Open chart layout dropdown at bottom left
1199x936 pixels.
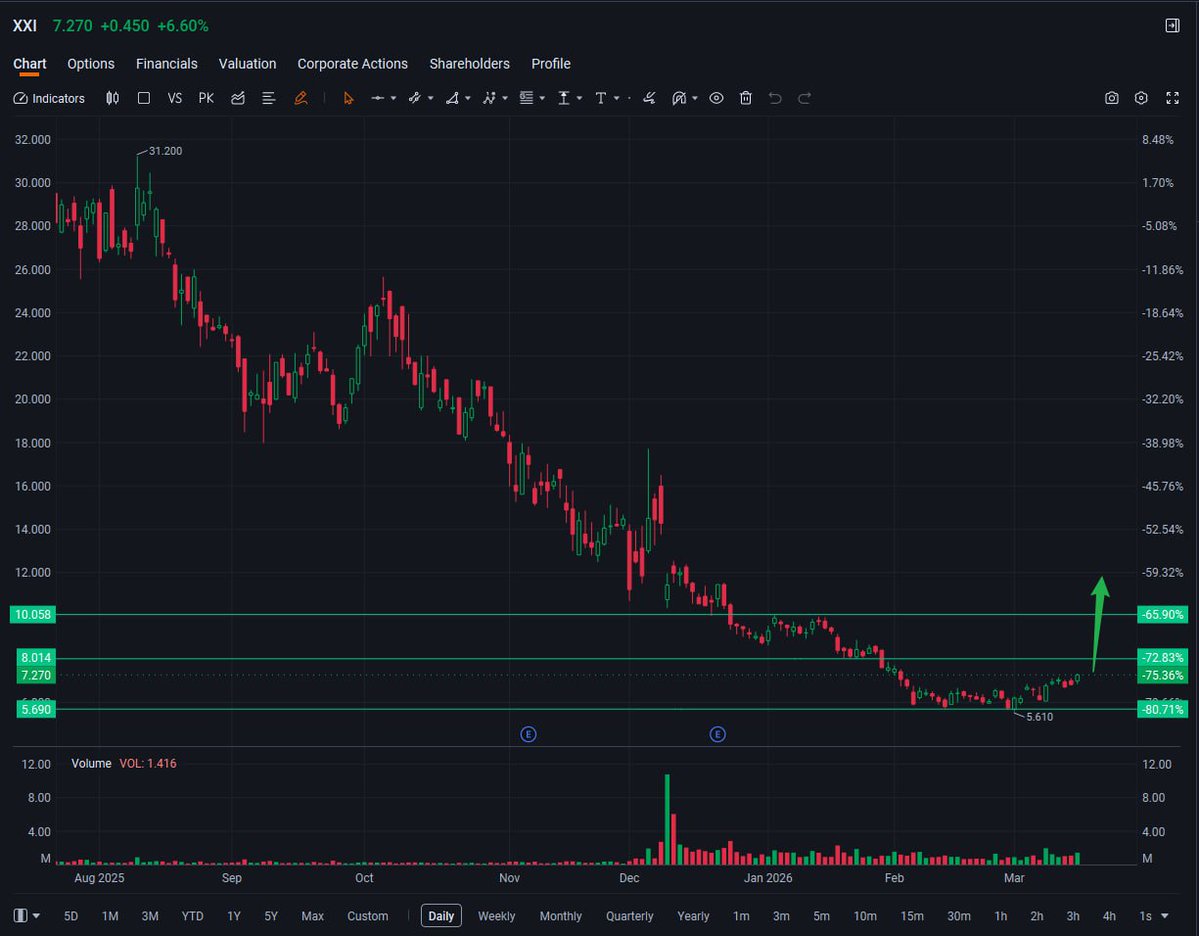[27, 915]
